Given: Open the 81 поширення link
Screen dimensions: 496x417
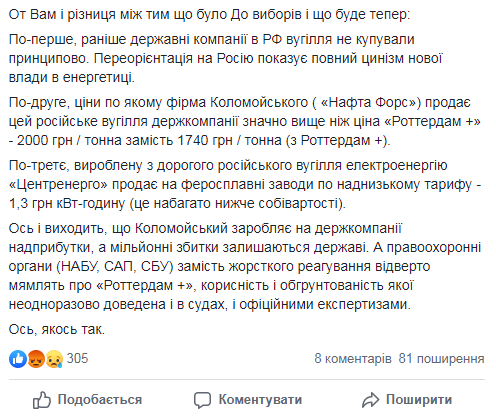Looking at the screenshot, I should [x=441, y=359].
